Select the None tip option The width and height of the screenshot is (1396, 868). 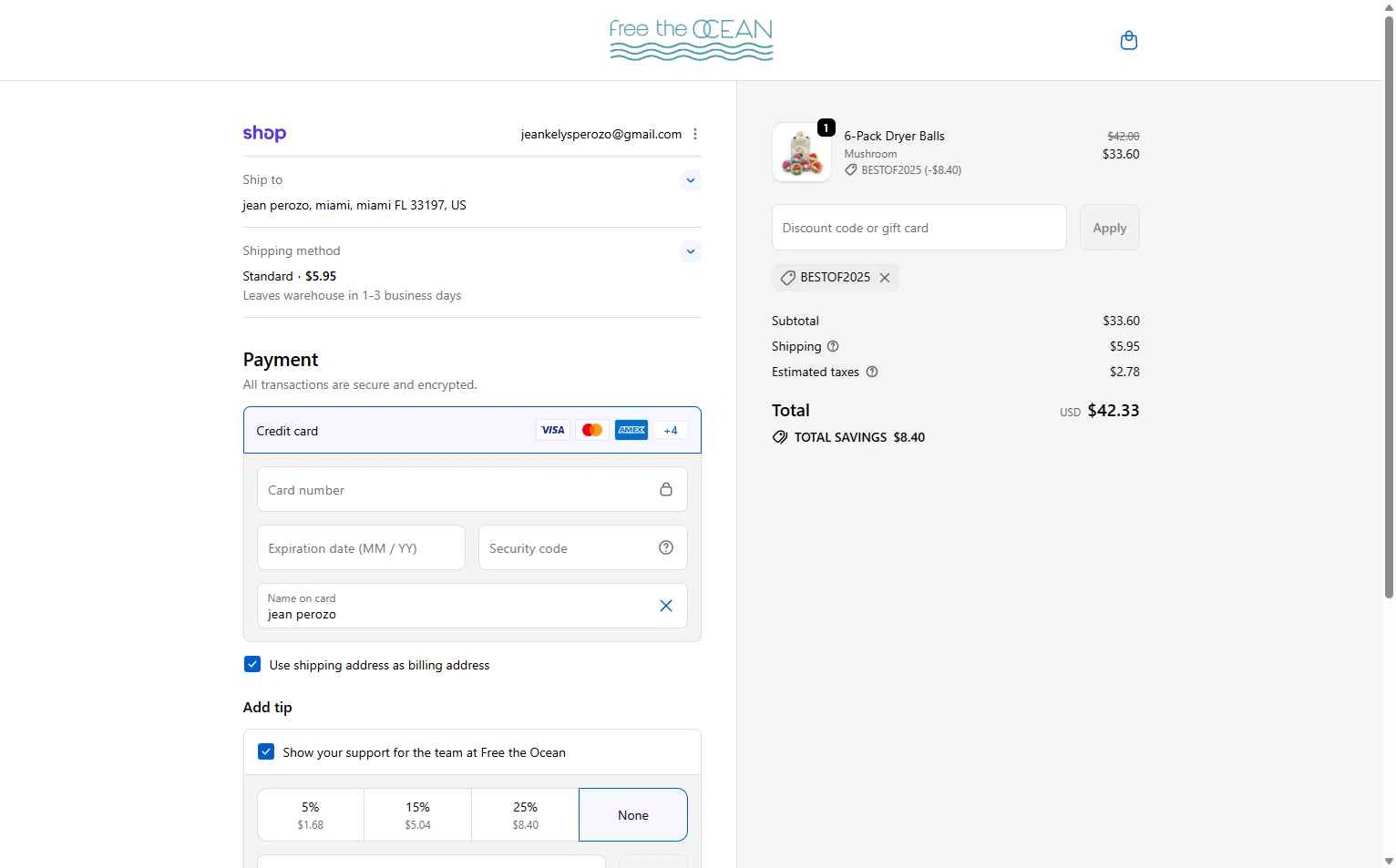pyautogui.click(x=633, y=815)
